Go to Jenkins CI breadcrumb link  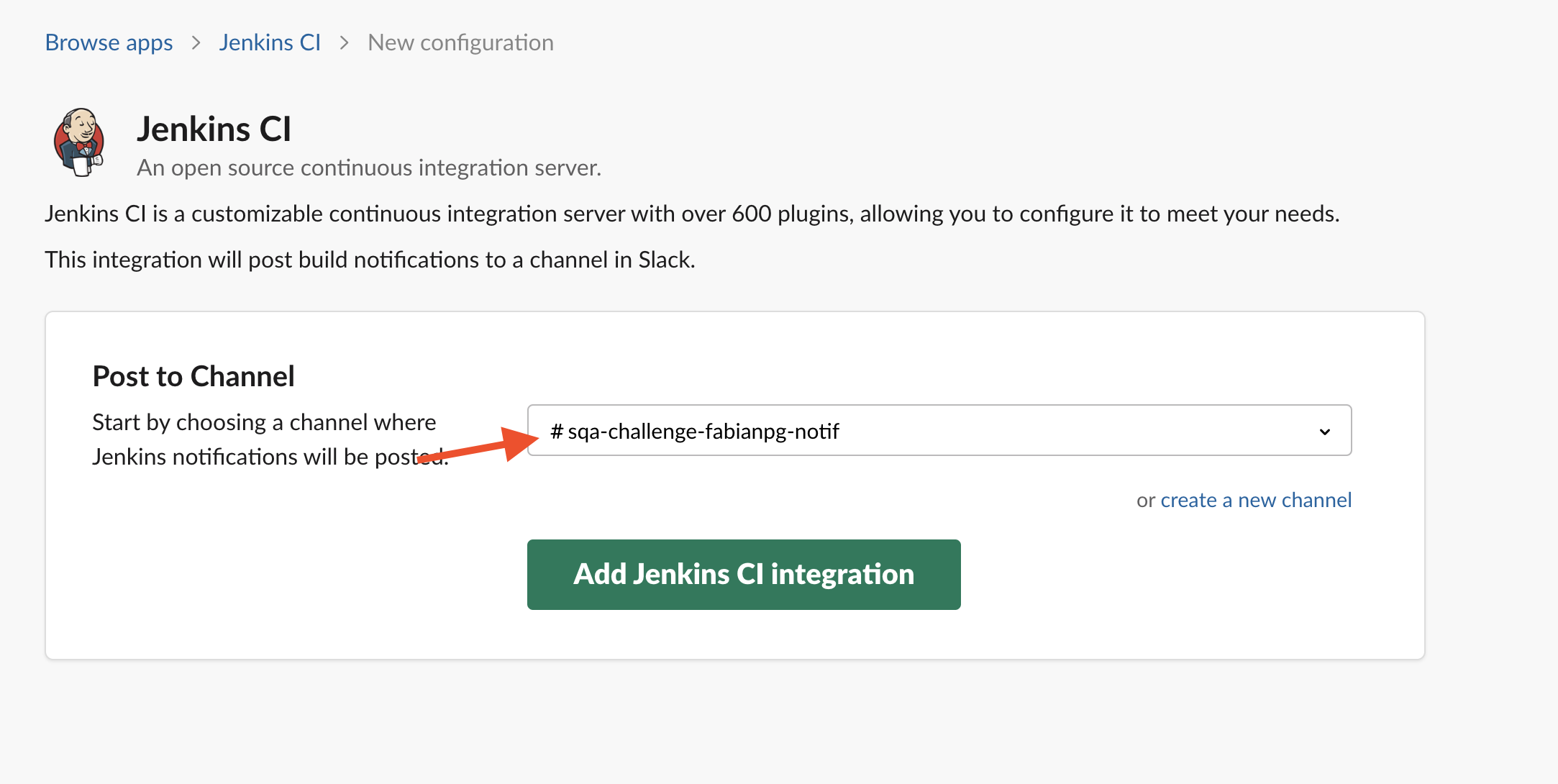click(x=270, y=42)
